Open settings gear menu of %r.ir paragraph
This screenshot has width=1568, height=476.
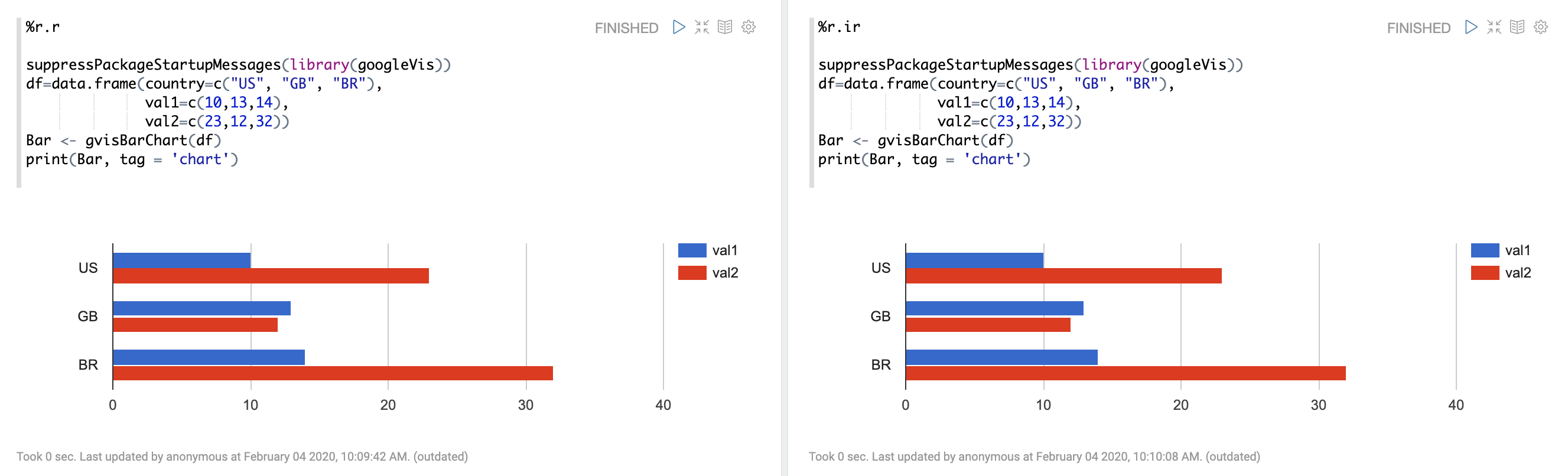pyautogui.click(x=1540, y=27)
